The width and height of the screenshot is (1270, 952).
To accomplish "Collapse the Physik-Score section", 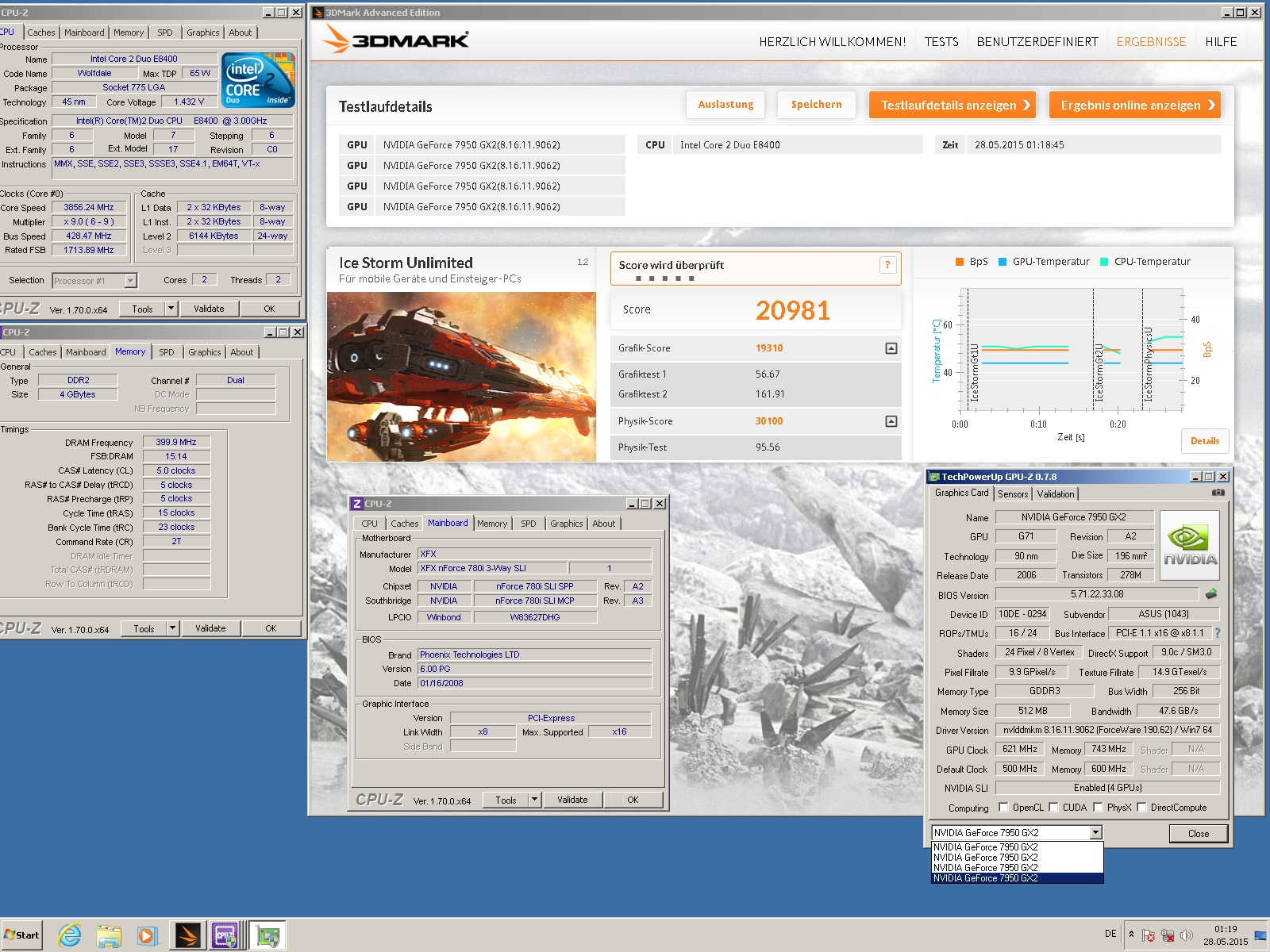I will coord(891,421).
